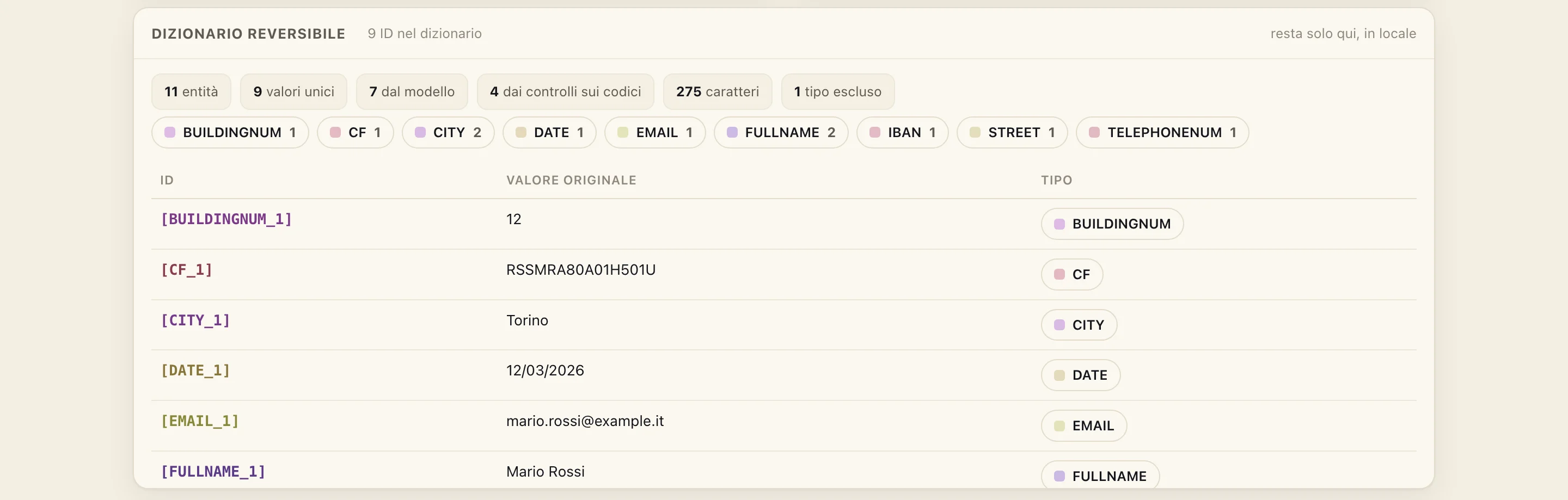This screenshot has width=1568, height=500.
Task: Click the value RSSMRA80A01H501U
Action: pyautogui.click(x=581, y=269)
